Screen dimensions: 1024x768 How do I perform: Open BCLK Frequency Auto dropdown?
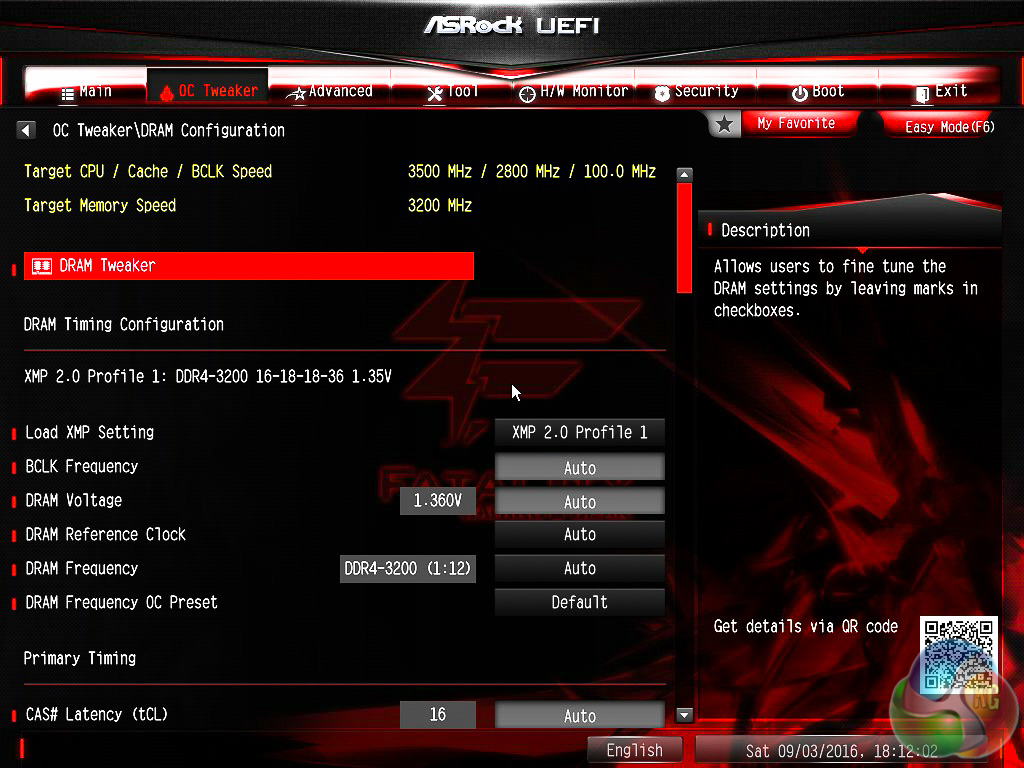pos(579,468)
